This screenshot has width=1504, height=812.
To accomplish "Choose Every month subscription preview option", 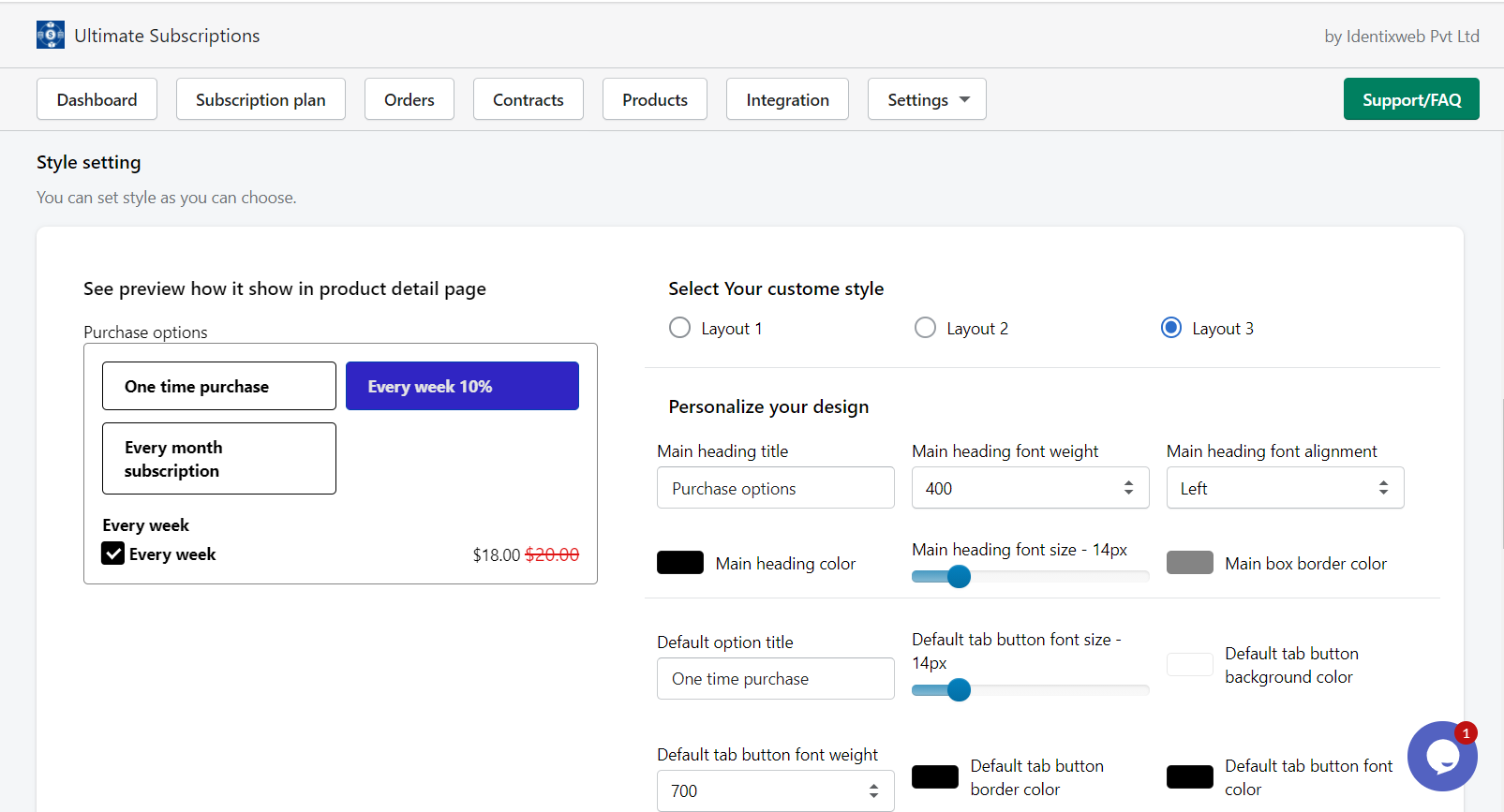I will pos(219,459).
